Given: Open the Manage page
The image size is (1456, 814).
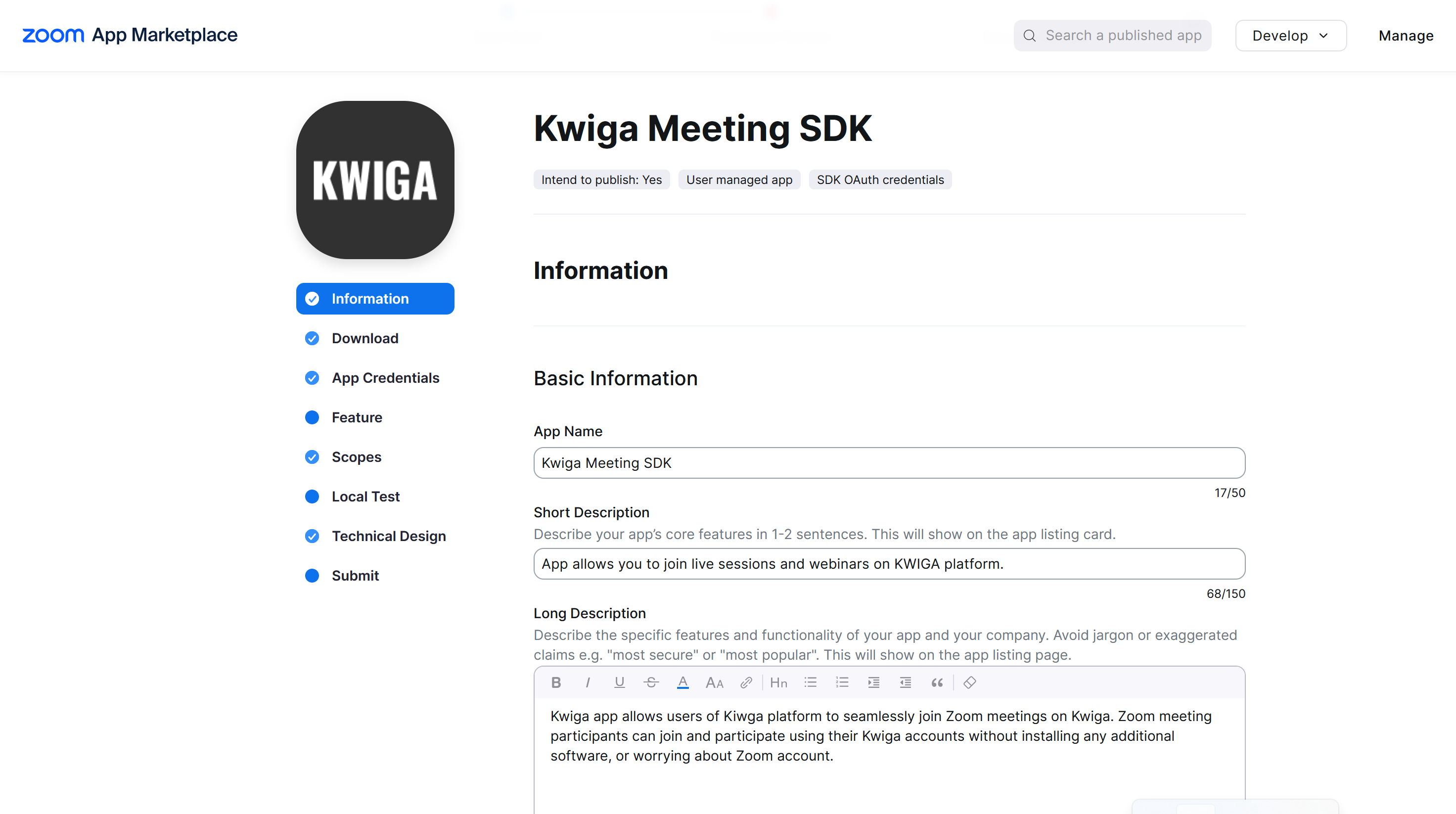Looking at the screenshot, I should click(x=1406, y=36).
